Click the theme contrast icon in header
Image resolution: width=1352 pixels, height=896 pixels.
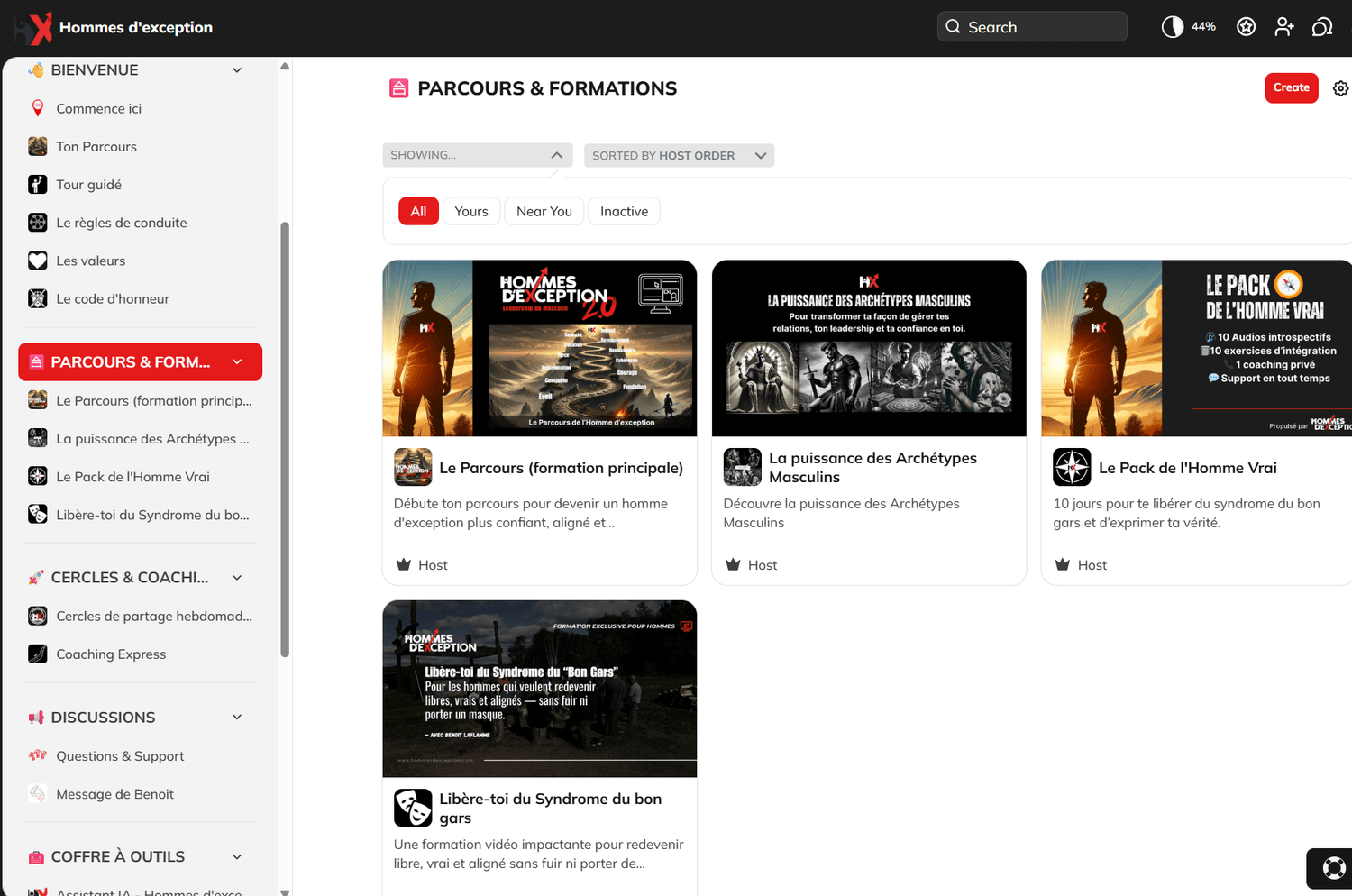(x=1172, y=27)
